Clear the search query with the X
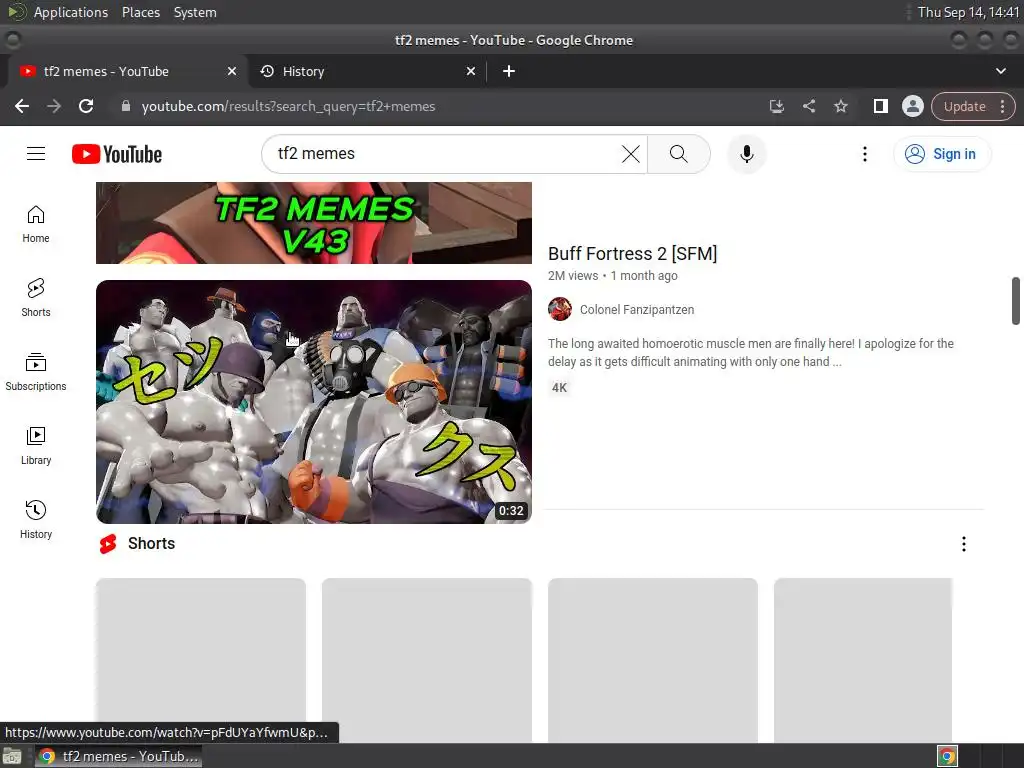 point(630,154)
